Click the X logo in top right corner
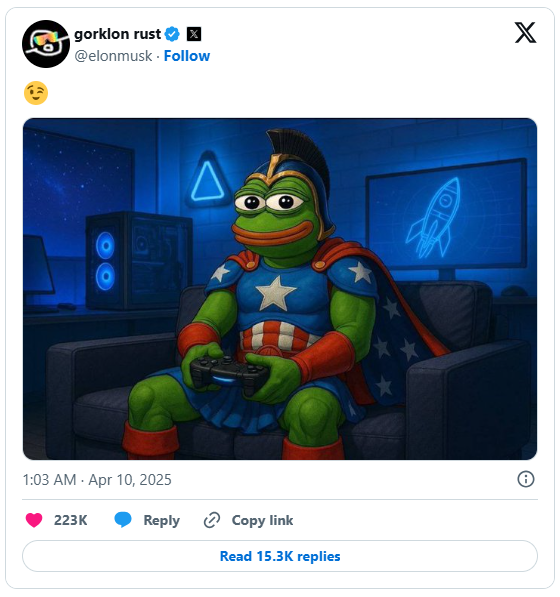 coord(525,33)
